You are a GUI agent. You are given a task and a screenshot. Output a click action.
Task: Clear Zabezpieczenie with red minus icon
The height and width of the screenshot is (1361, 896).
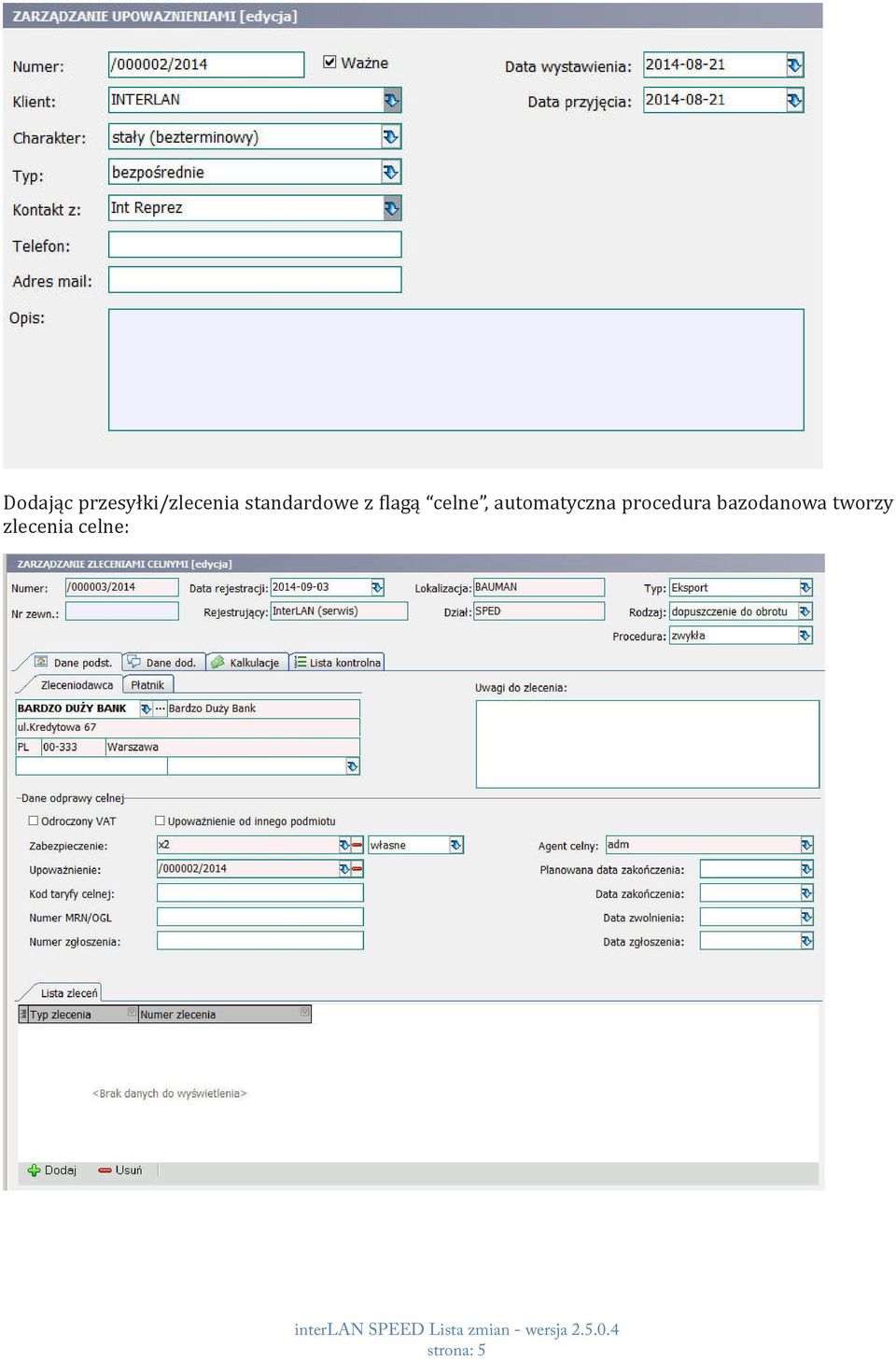[357, 845]
